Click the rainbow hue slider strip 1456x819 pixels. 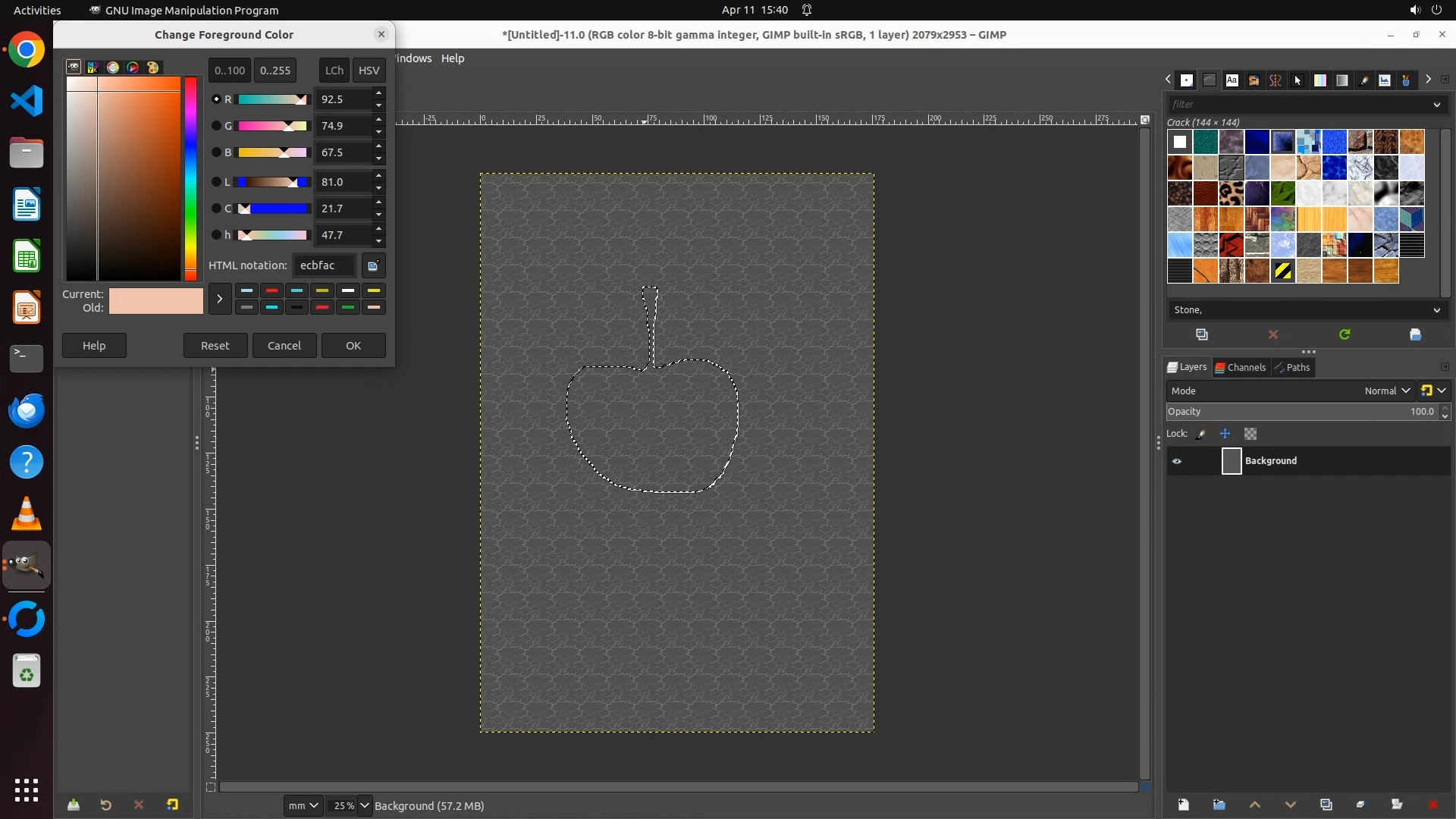click(x=190, y=178)
